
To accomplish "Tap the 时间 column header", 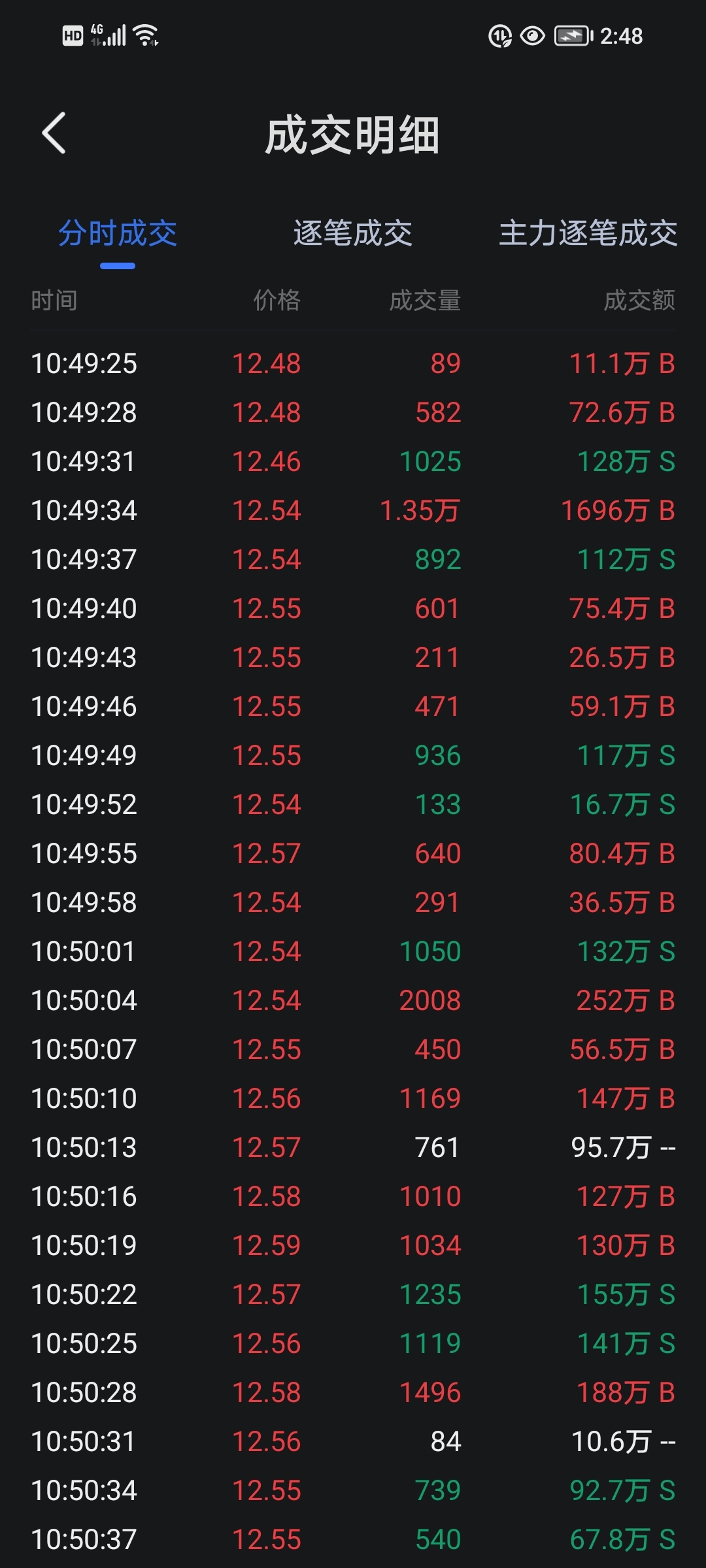I will click(54, 301).
